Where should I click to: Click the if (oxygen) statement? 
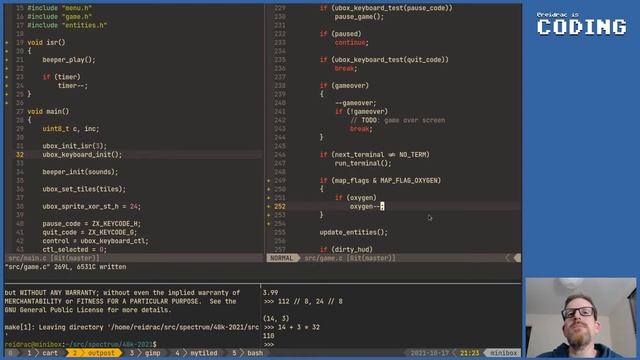[356, 198]
